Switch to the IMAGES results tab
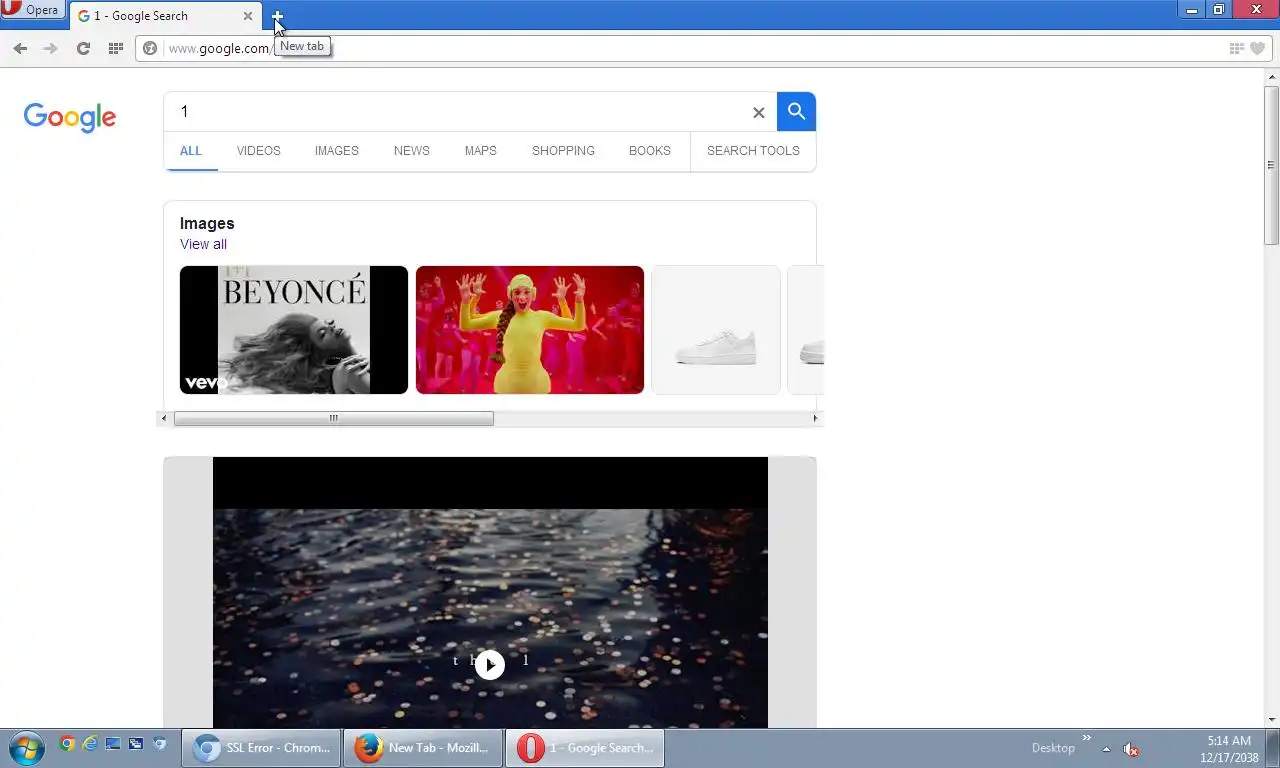Viewport: 1280px width, 768px height. tap(336, 151)
